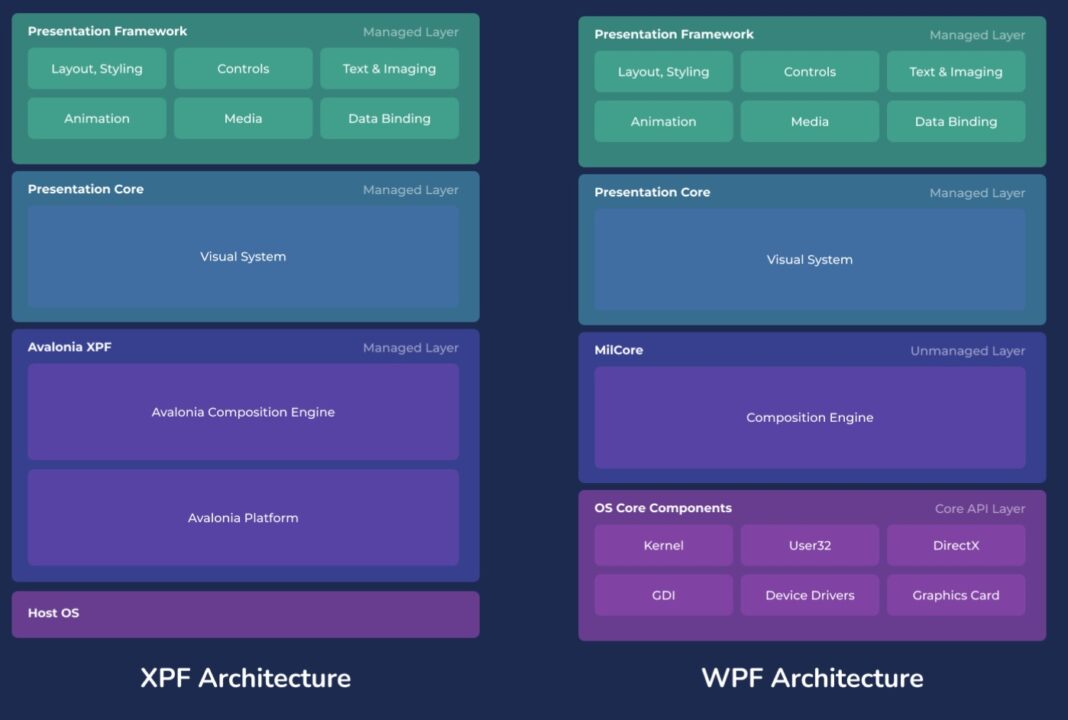Click XPF Text & Imaging block
The width and height of the screenshot is (1068, 720).
[389, 69]
